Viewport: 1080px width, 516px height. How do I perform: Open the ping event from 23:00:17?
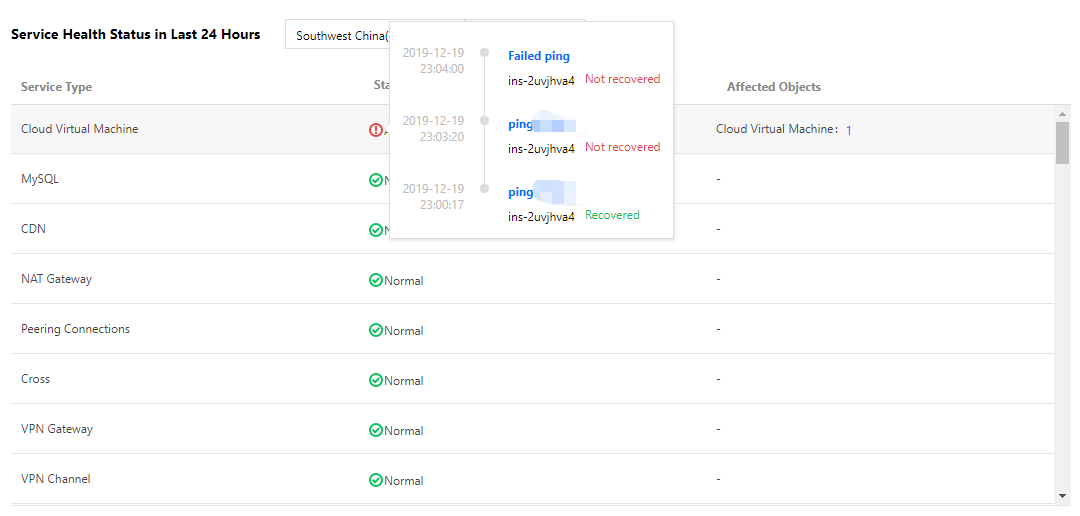click(521, 192)
